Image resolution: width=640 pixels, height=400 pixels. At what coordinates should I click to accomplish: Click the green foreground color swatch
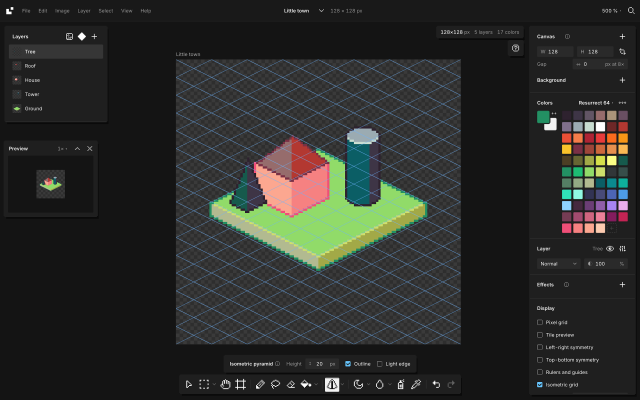coord(542,116)
